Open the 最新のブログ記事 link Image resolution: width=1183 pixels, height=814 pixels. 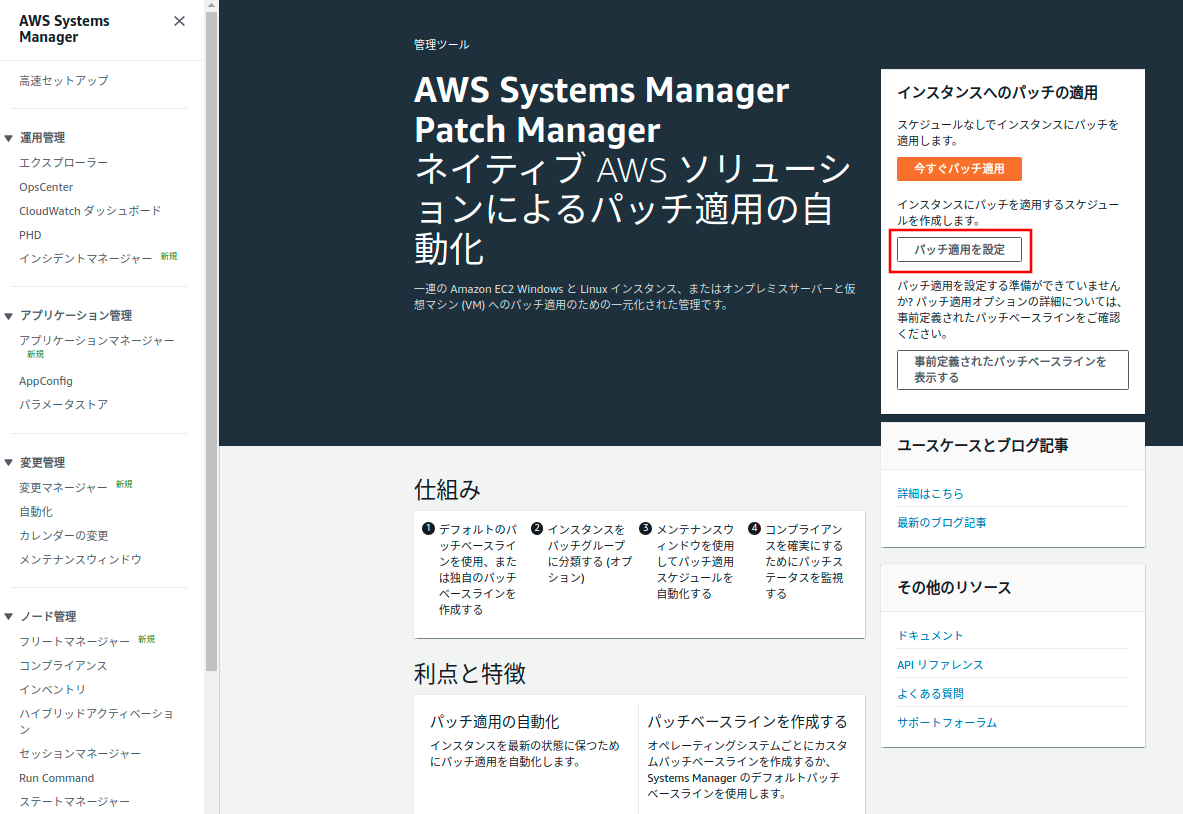[941, 523]
